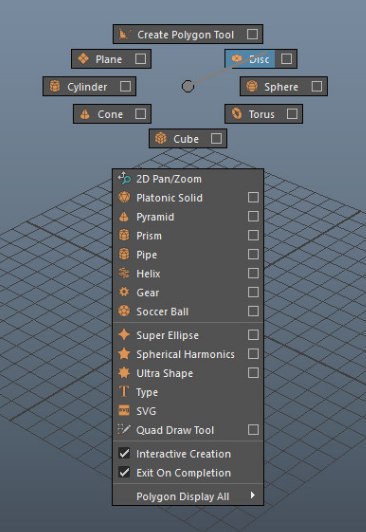Open the Spherical Harmonics option box
Image resolution: width=366 pixels, height=532 pixels.
pyautogui.click(x=253, y=354)
